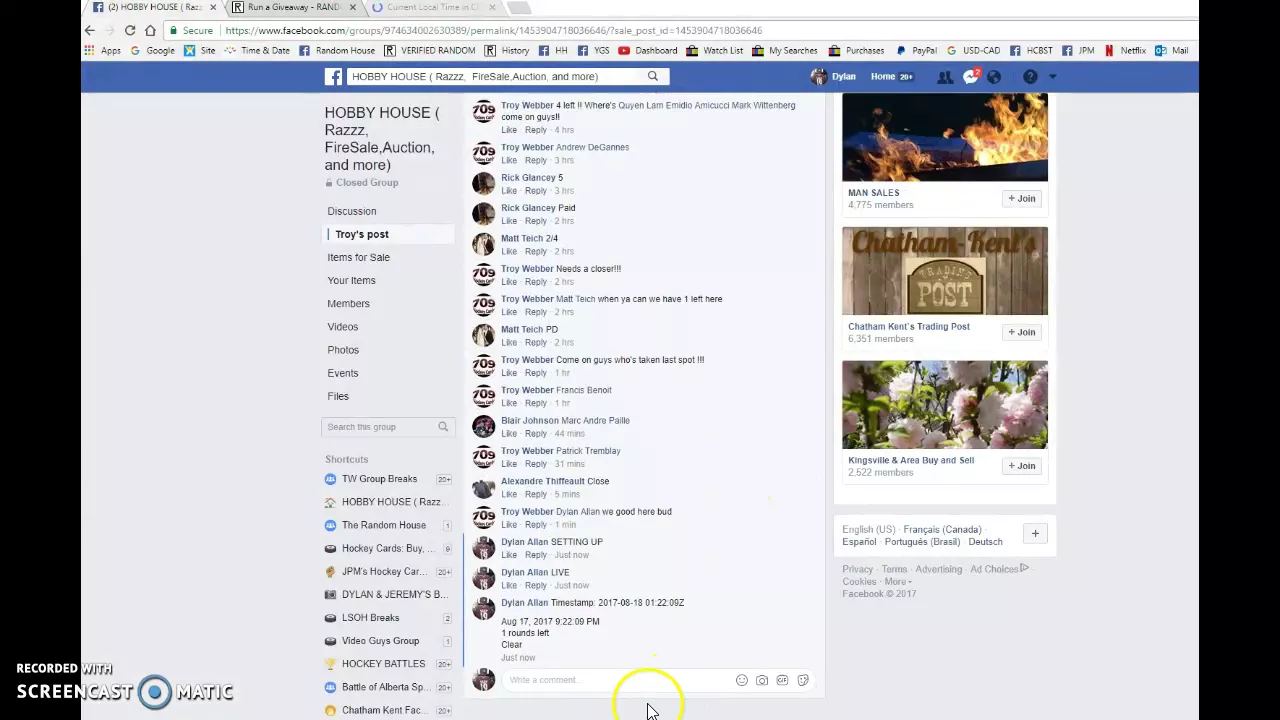This screenshot has width=1280, height=720.
Task: Select Photos in group menu
Action: 343,350
